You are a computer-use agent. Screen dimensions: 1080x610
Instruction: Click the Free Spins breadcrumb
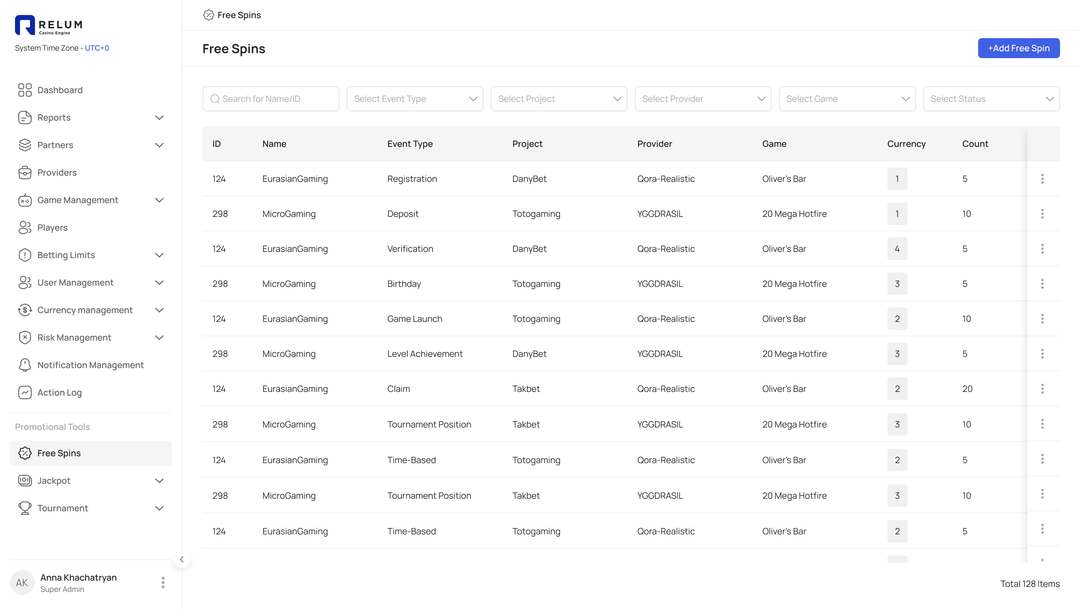pyautogui.click(x=232, y=15)
